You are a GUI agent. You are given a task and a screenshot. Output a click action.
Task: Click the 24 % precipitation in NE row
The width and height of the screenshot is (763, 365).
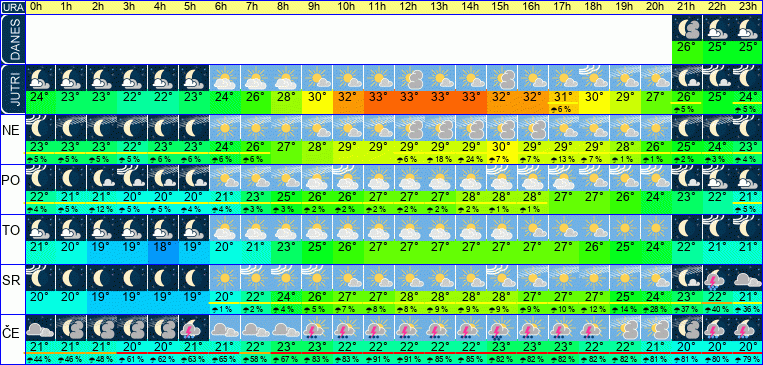(471, 160)
